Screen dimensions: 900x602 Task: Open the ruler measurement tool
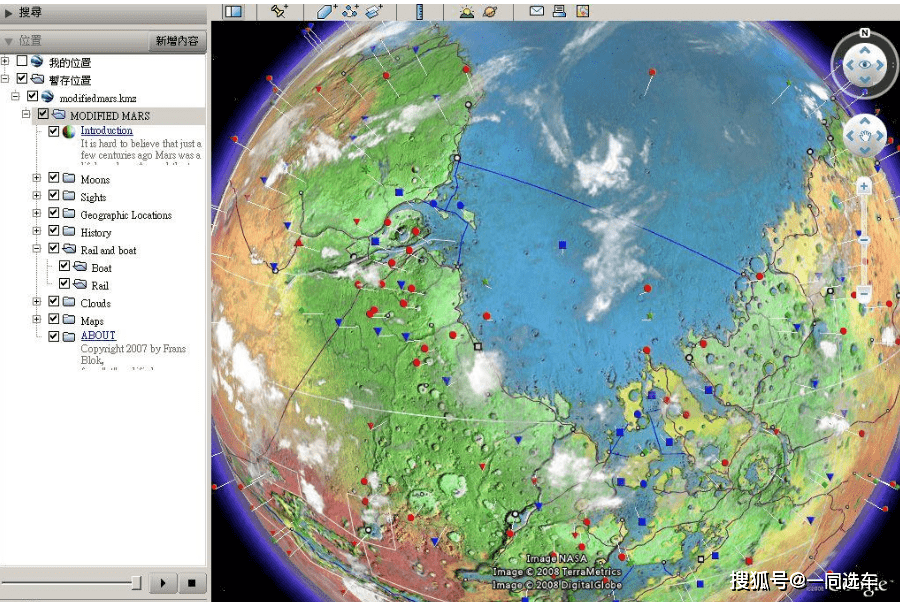click(x=420, y=11)
